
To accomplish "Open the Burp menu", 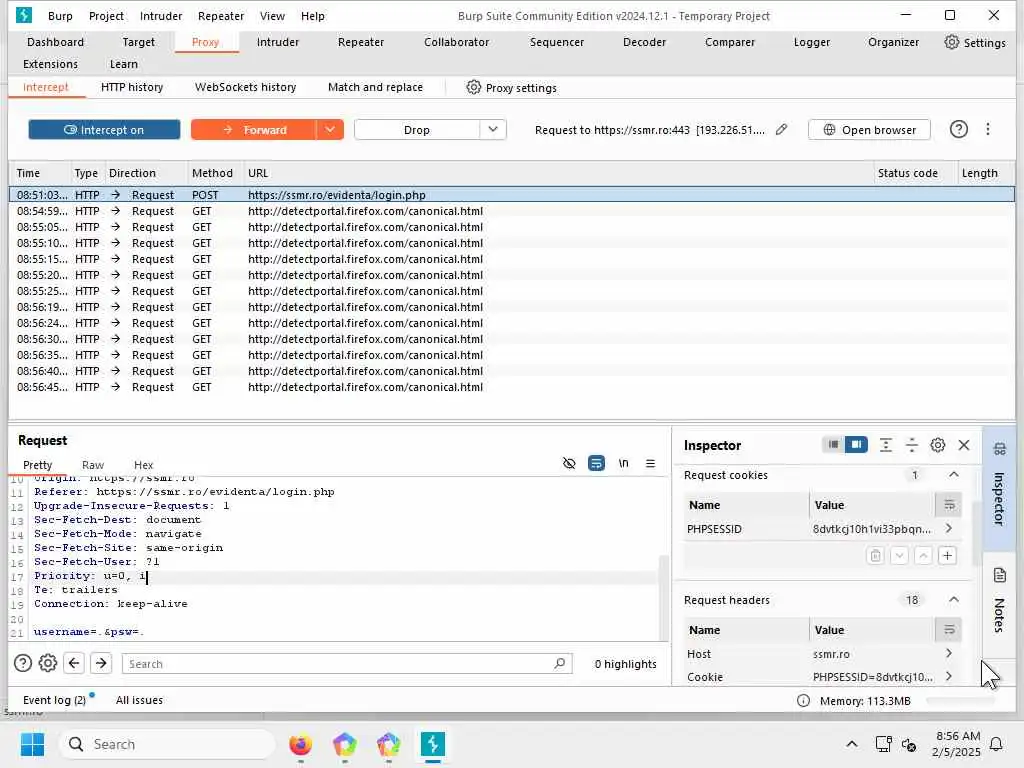I will (x=60, y=16).
